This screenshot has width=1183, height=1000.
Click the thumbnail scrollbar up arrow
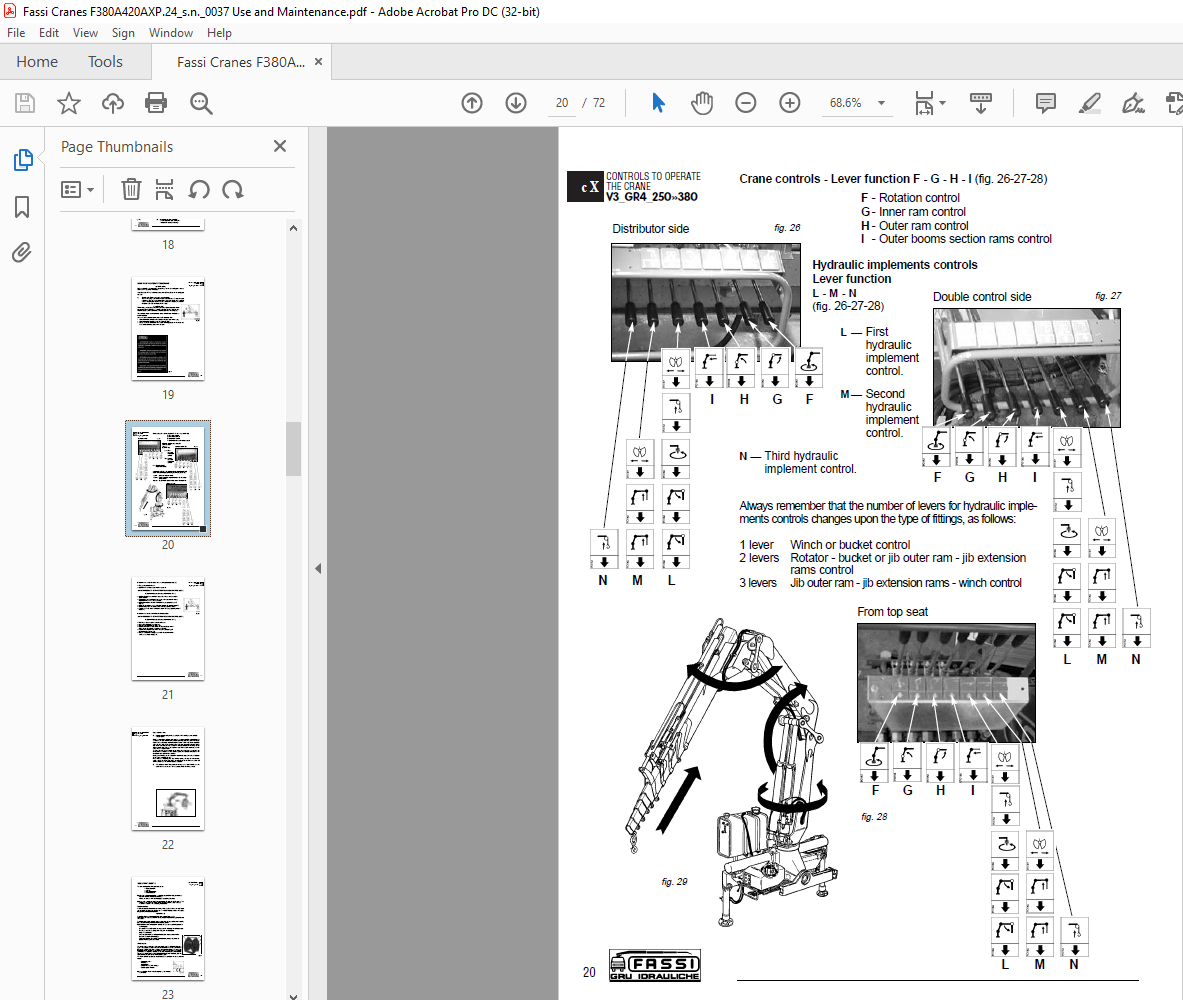[x=293, y=228]
